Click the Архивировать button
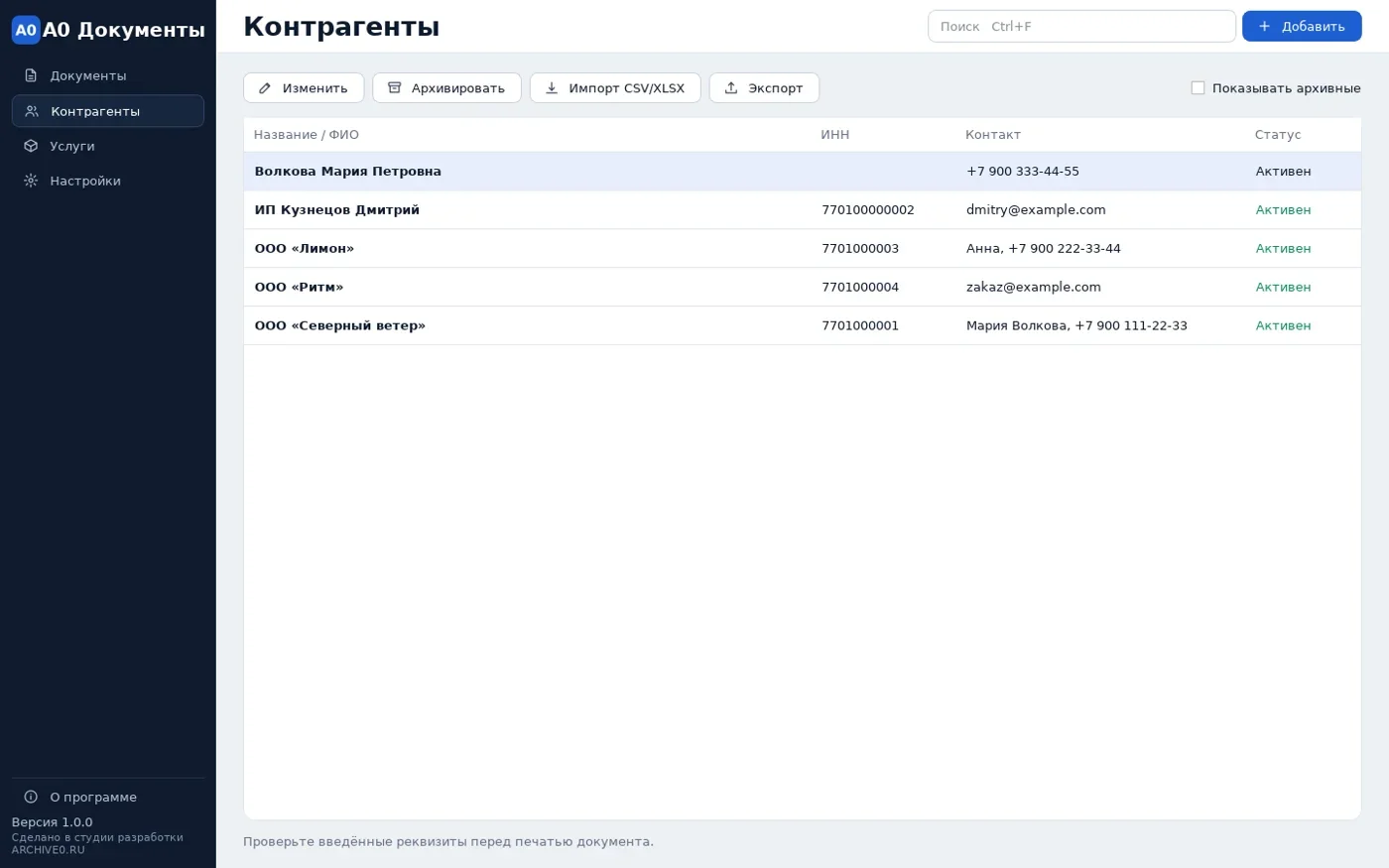This screenshot has width=1389, height=868. pyautogui.click(x=446, y=88)
